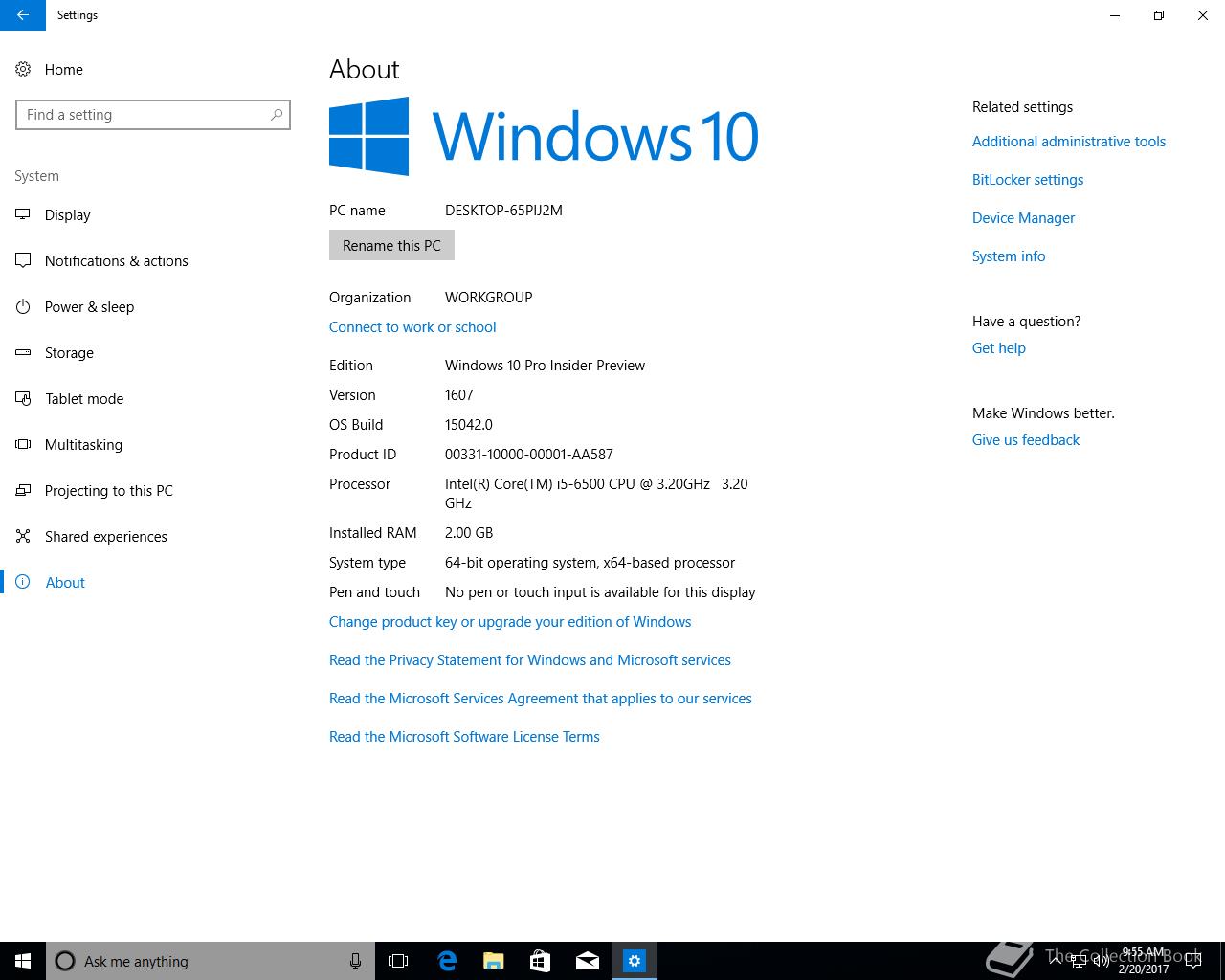Screen dimensions: 1225x980
Task: Open Device Manager link
Action: tap(1023, 218)
